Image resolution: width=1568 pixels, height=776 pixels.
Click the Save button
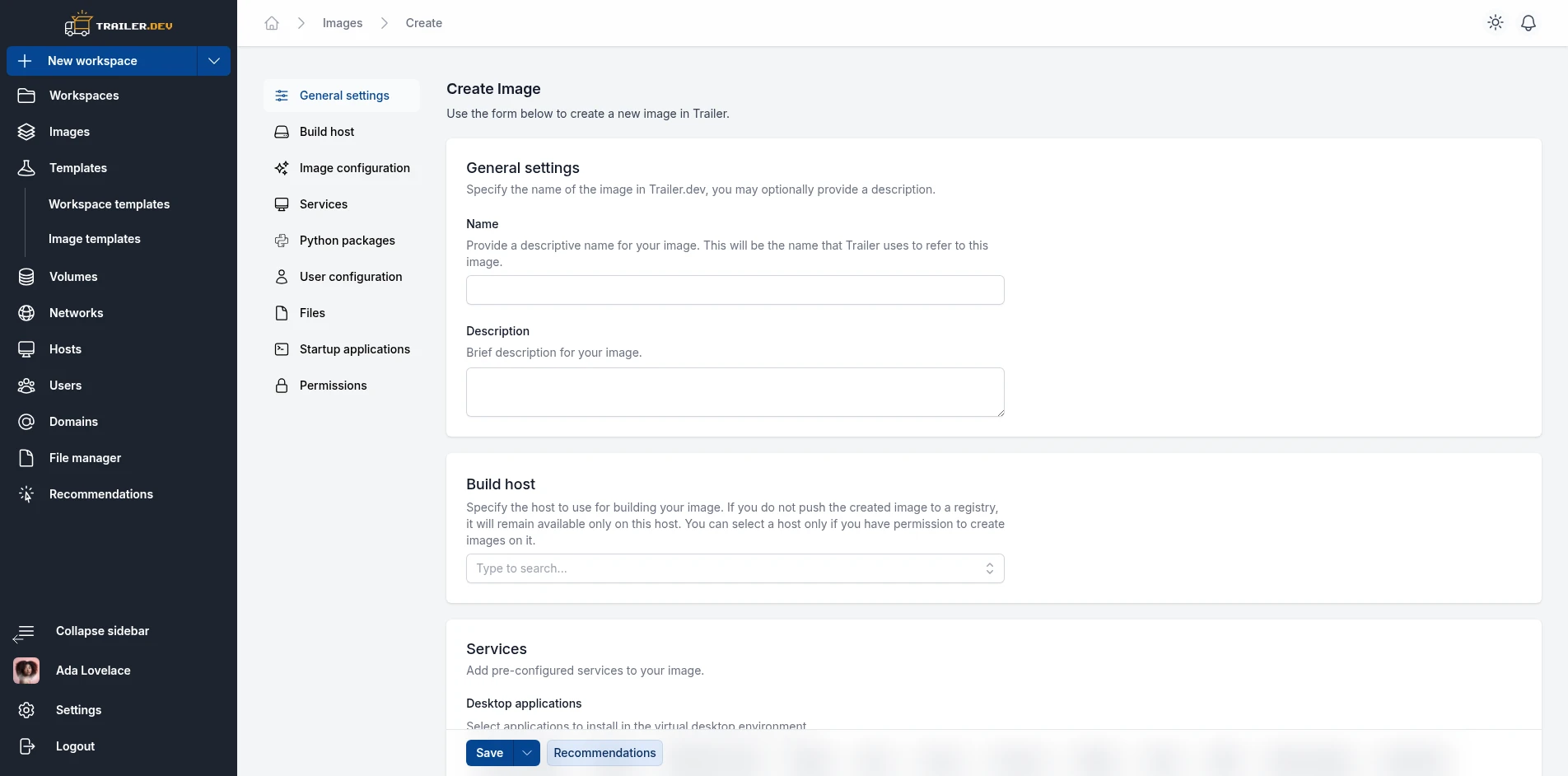pyautogui.click(x=489, y=753)
